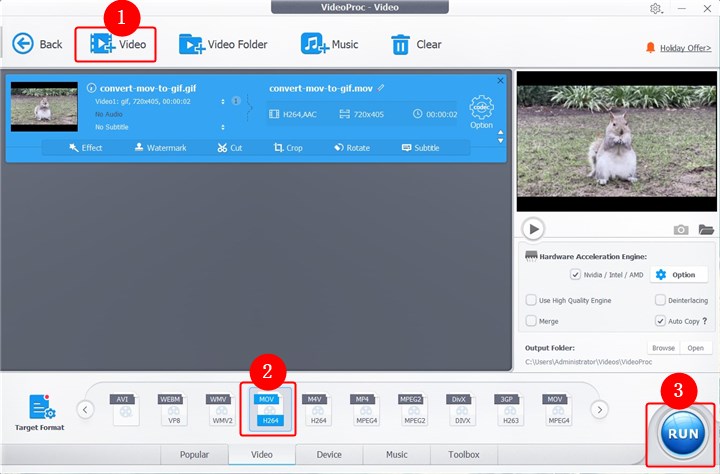Image resolution: width=720 pixels, height=474 pixels.
Task: Toggle the Auto Copy checkbox
Action: [660, 321]
